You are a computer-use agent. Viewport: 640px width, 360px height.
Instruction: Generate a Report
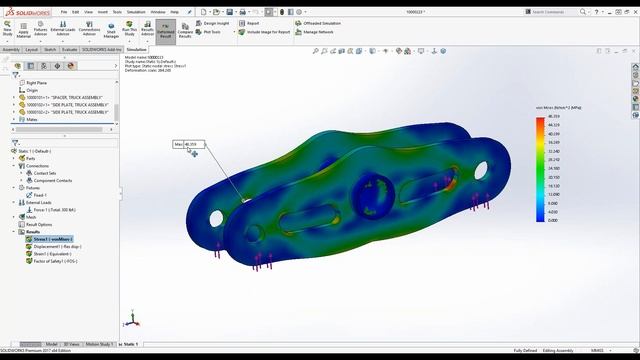[x=249, y=23]
